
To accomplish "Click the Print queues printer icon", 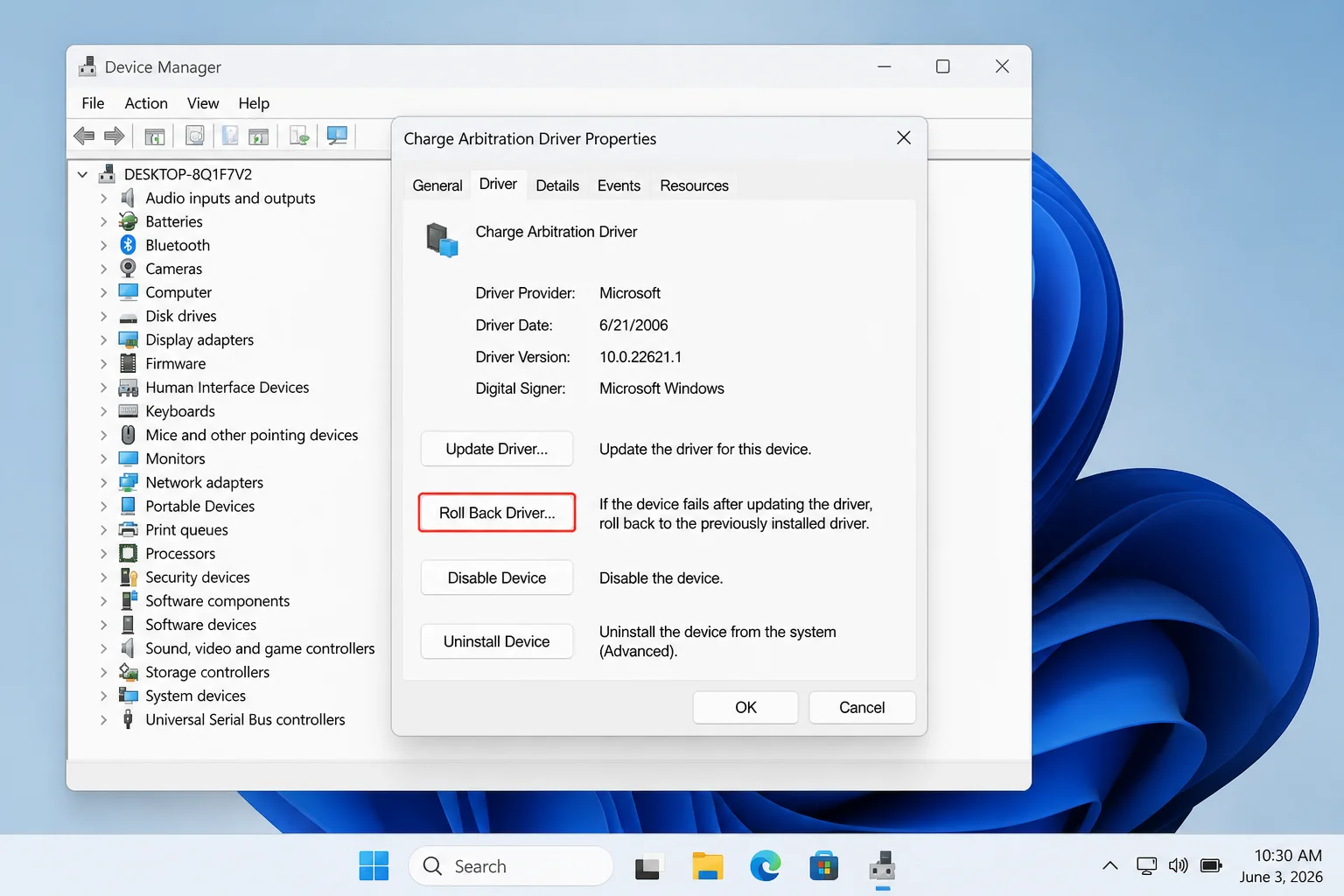I will click(129, 529).
